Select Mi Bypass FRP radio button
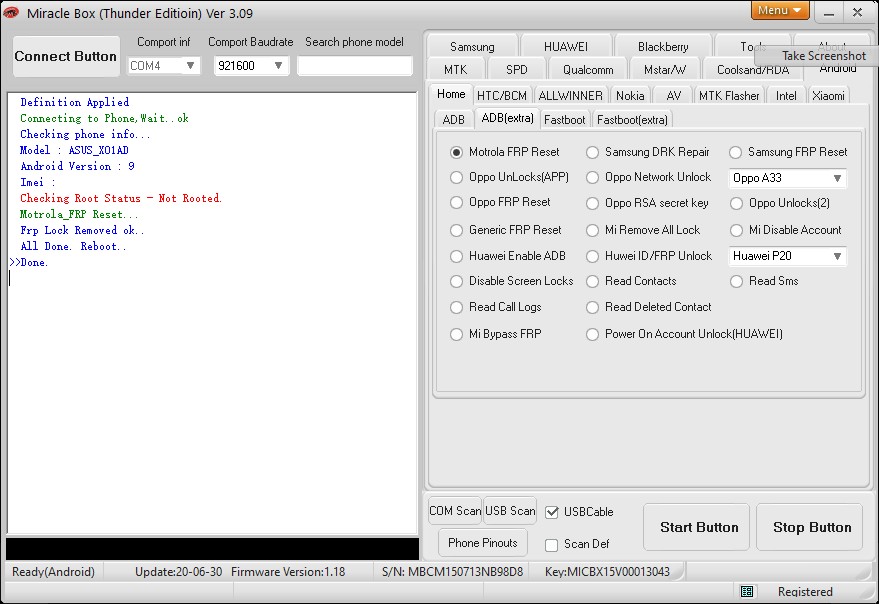This screenshot has height=604, width=879. tap(456, 334)
